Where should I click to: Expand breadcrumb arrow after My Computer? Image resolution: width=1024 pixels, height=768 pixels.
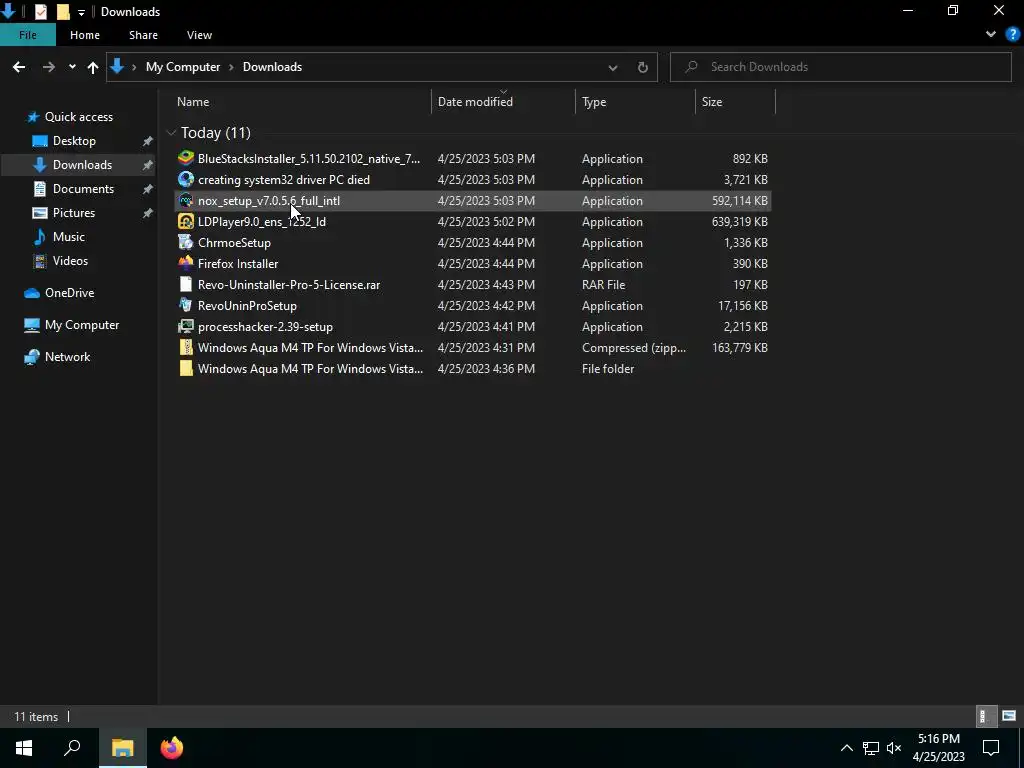(231, 67)
